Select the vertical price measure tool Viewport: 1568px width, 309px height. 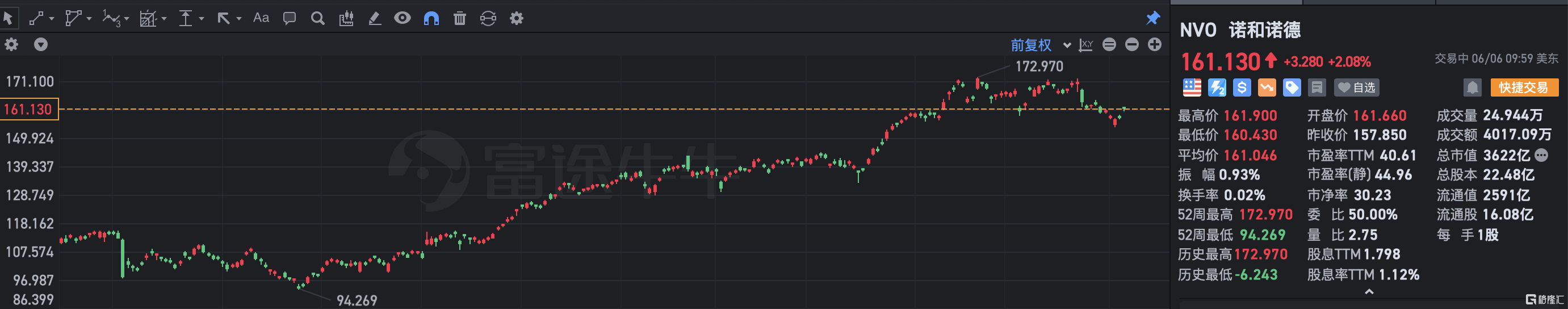186,18
